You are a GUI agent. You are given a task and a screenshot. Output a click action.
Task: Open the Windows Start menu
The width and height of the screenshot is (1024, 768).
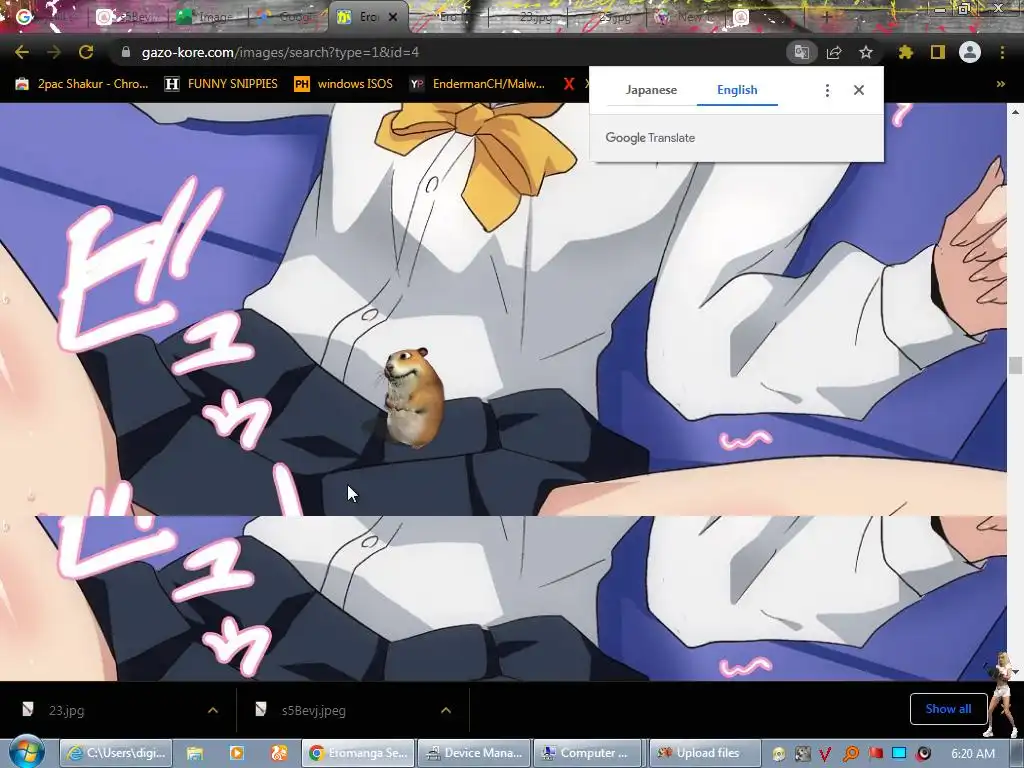tap(25, 753)
